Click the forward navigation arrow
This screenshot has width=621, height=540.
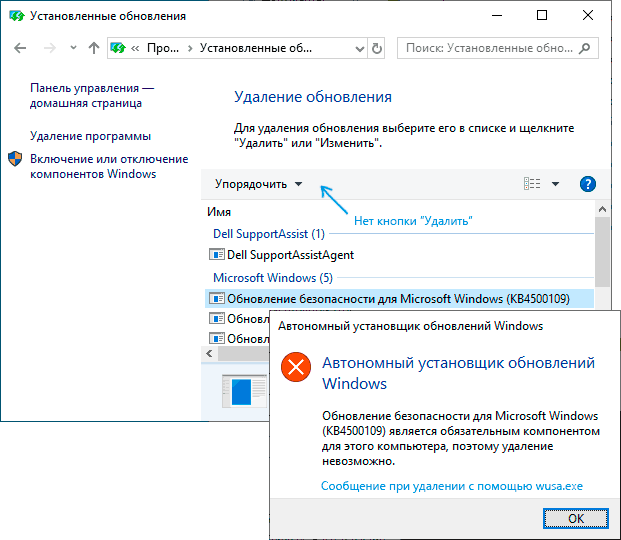(x=50, y=48)
